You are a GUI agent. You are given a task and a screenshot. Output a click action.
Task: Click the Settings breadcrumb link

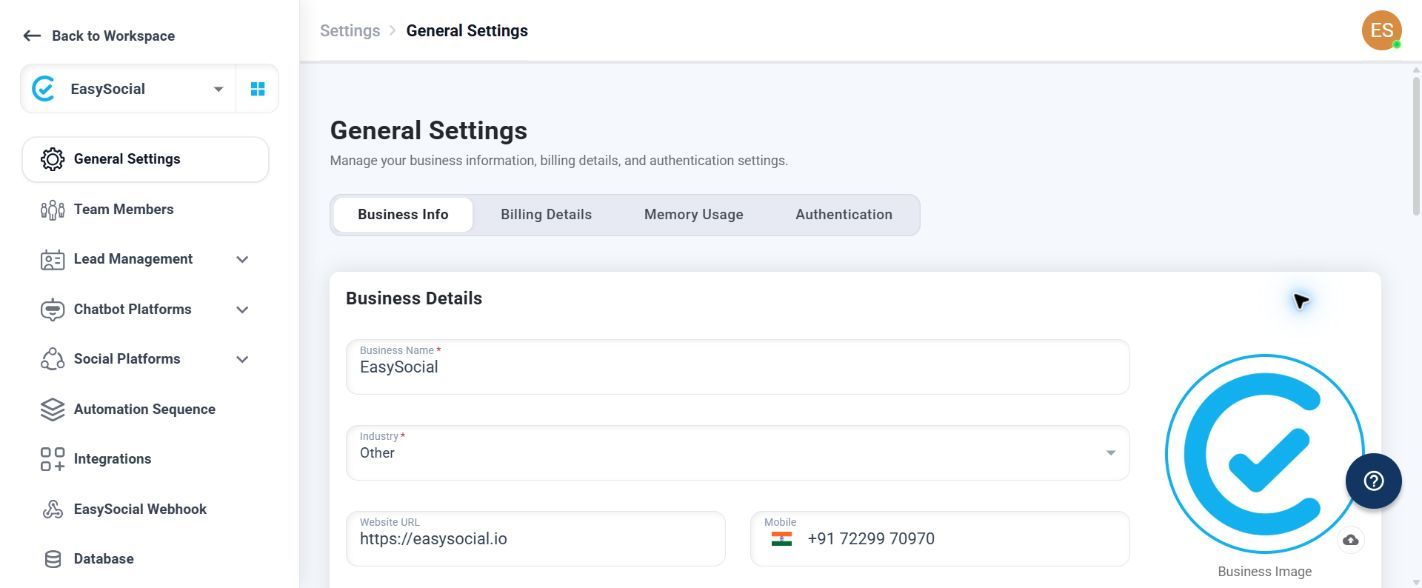tap(350, 31)
